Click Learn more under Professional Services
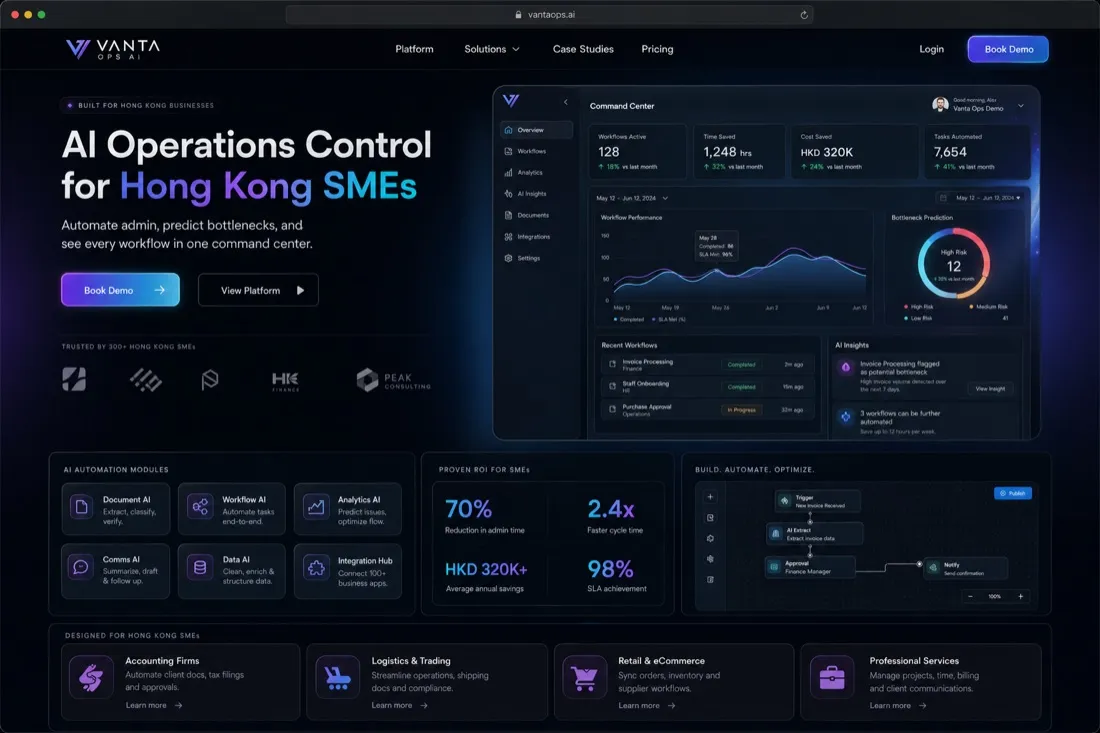The height and width of the screenshot is (733, 1100). (x=898, y=706)
